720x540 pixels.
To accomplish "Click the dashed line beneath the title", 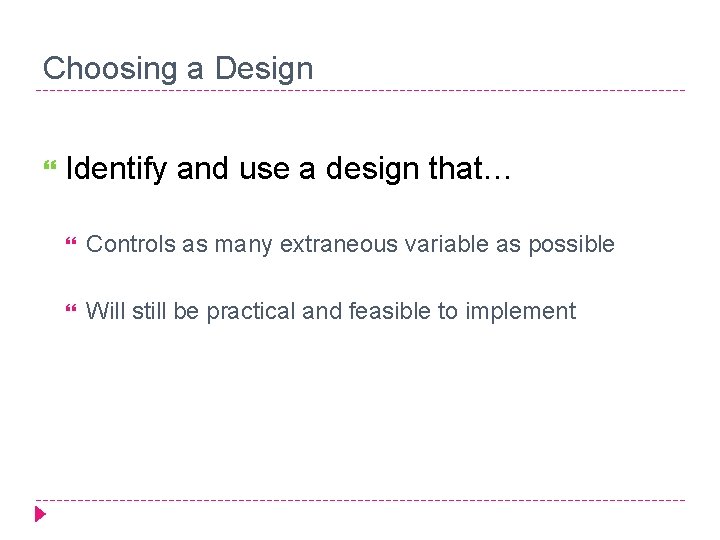I will 360,91.
